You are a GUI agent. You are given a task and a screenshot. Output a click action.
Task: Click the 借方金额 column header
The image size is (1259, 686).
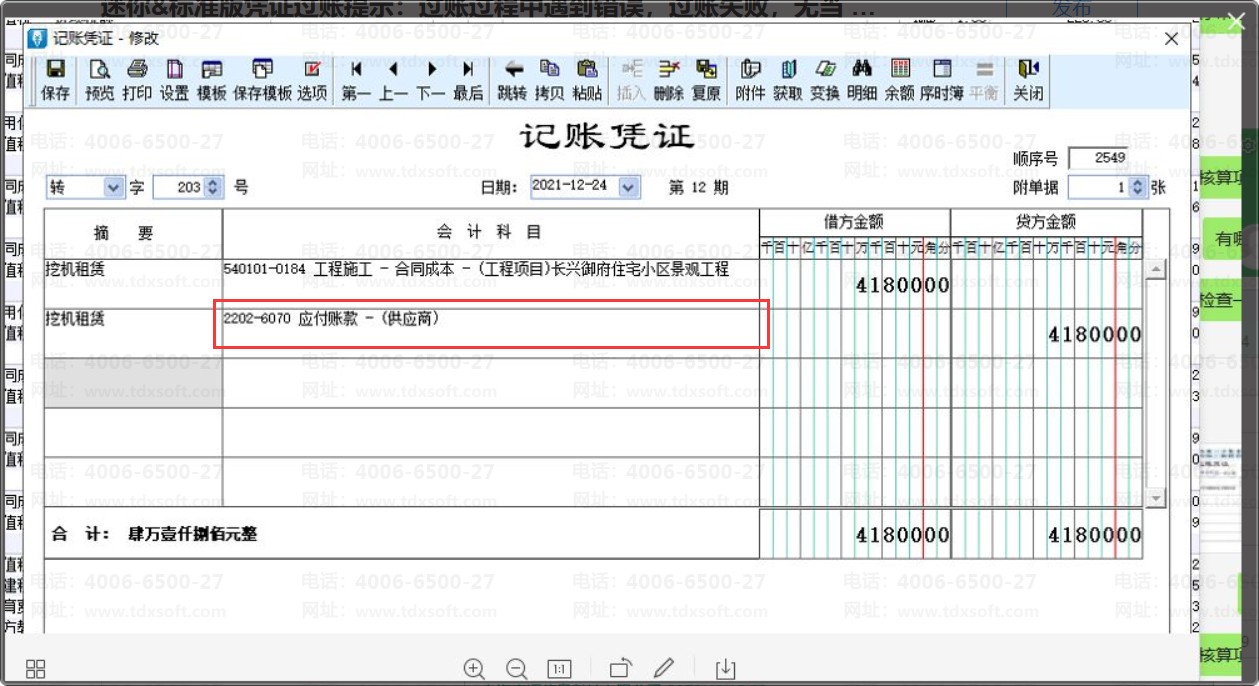[854, 222]
